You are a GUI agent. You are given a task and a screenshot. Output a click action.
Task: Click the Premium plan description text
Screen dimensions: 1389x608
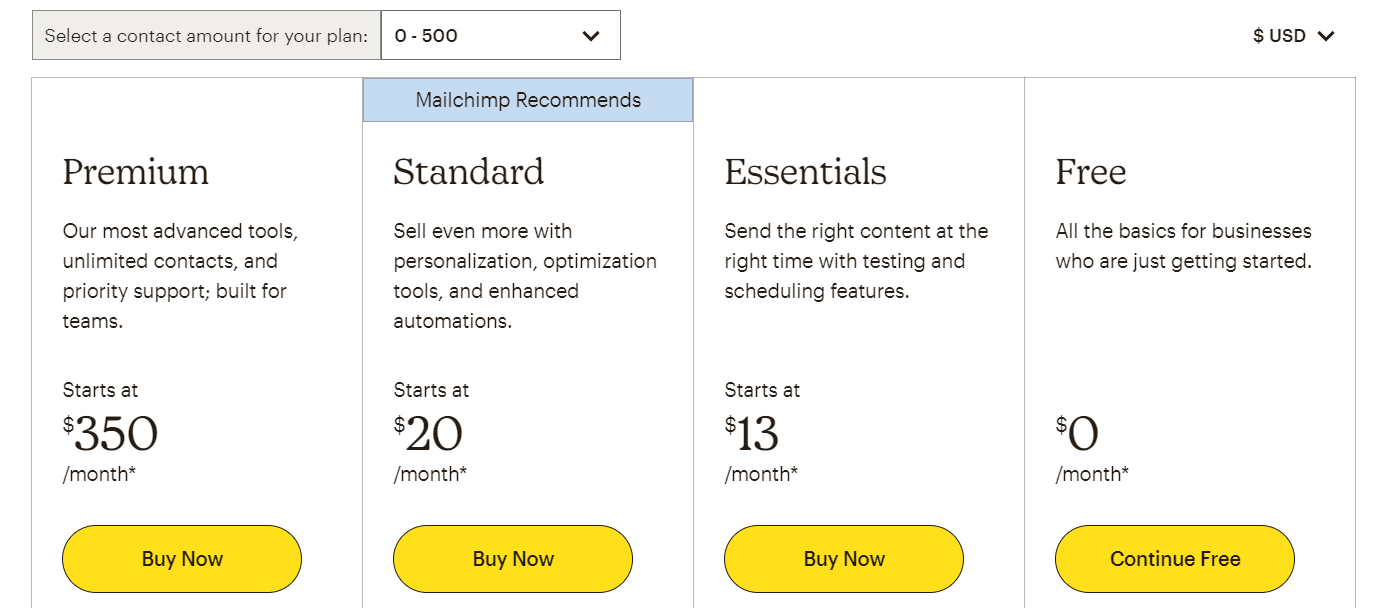click(180, 276)
